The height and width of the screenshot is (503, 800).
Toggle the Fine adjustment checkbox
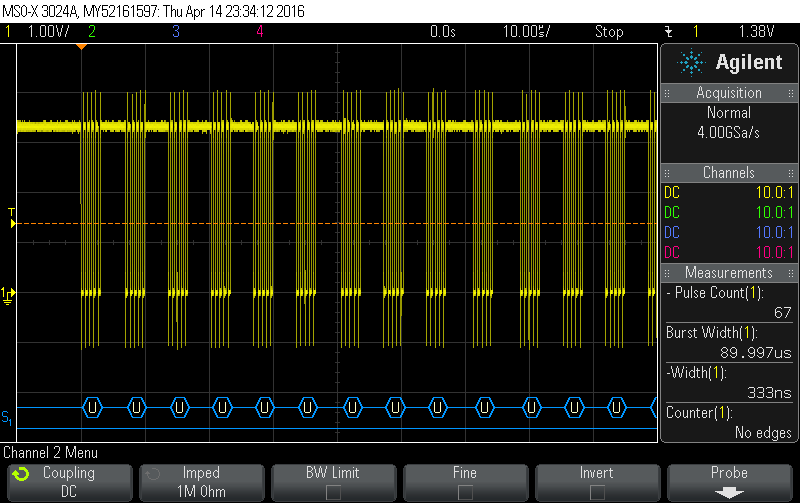click(x=465, y=491)
